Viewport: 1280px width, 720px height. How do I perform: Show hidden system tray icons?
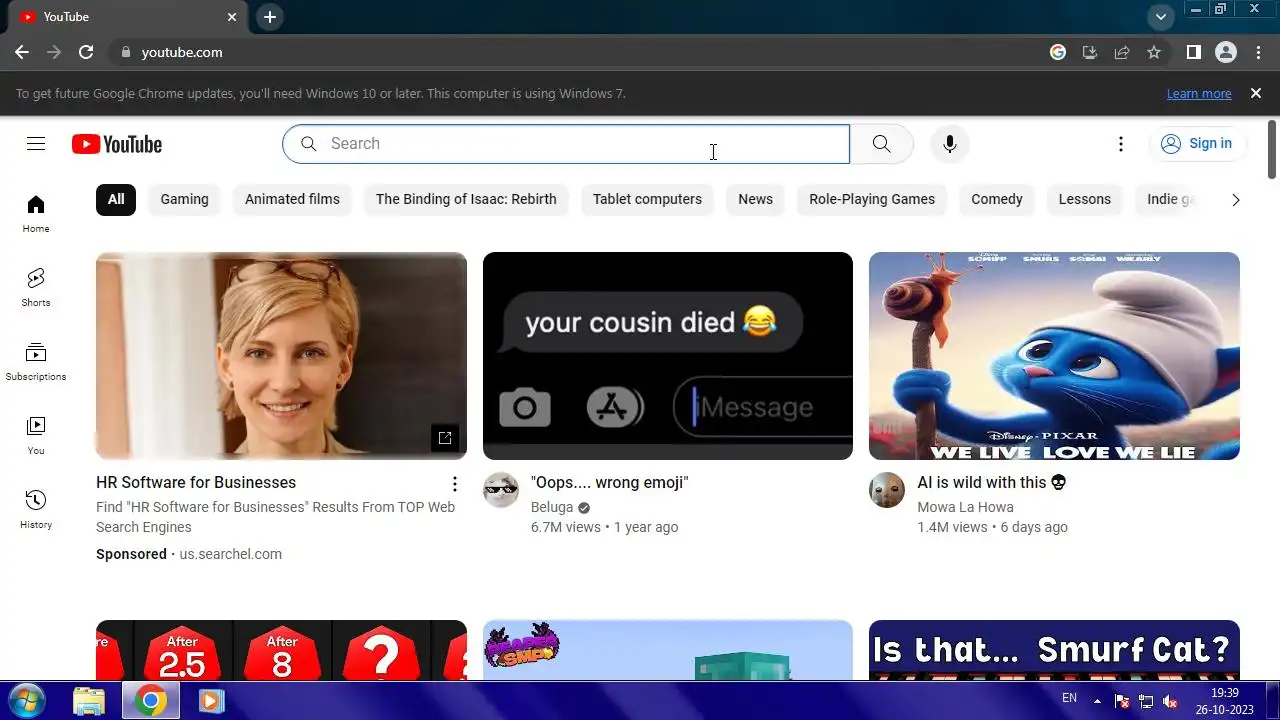1097,701
